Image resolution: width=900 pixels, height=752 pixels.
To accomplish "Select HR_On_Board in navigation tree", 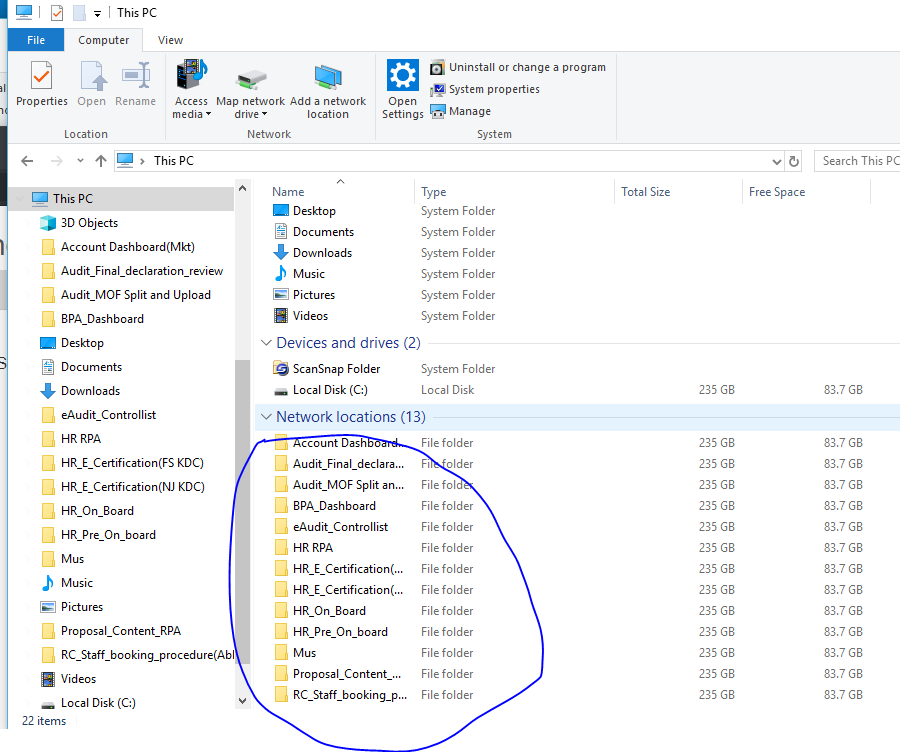I will click(97, 511).
